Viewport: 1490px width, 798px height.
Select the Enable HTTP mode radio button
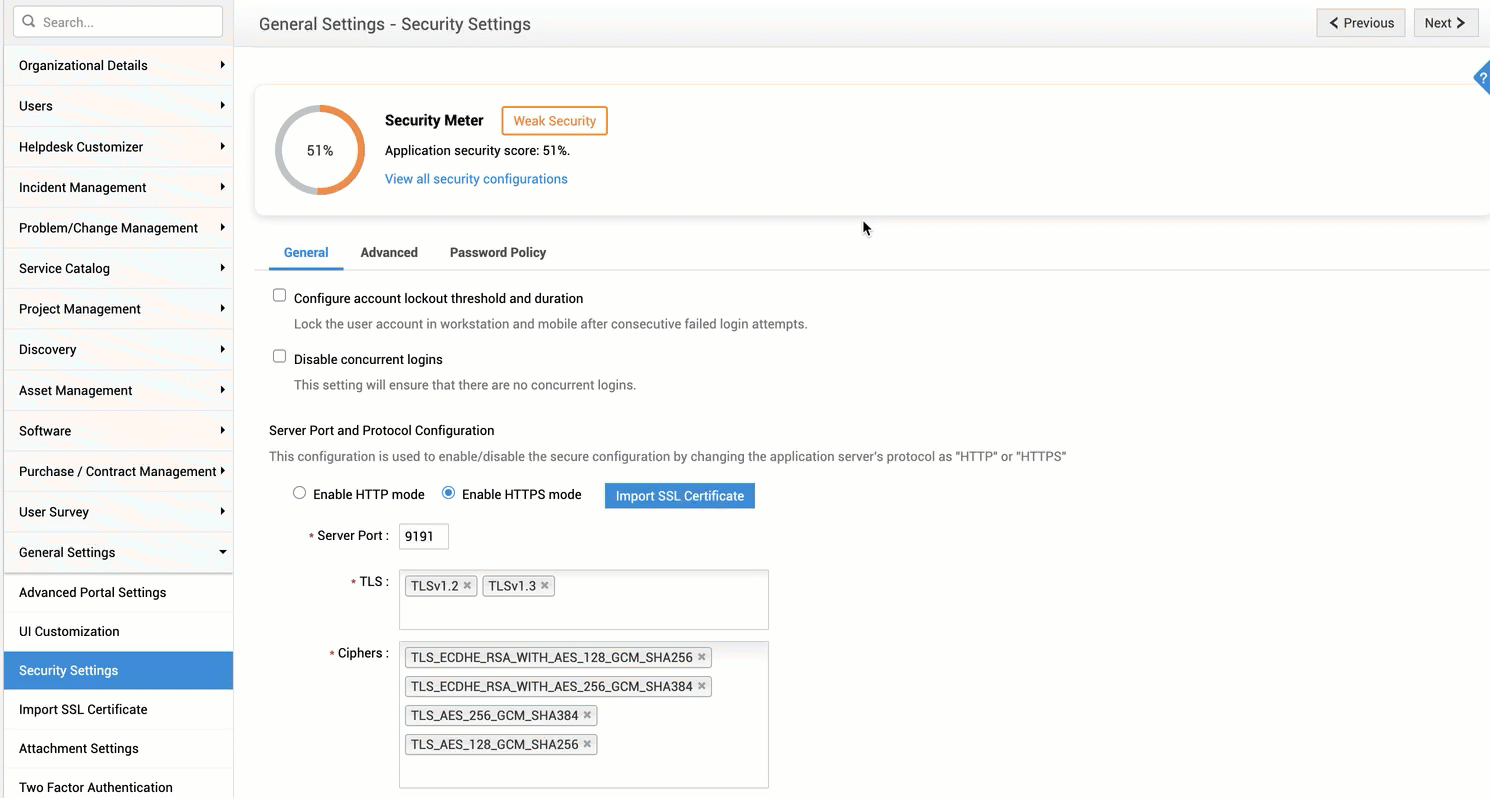tap(299, 493)
